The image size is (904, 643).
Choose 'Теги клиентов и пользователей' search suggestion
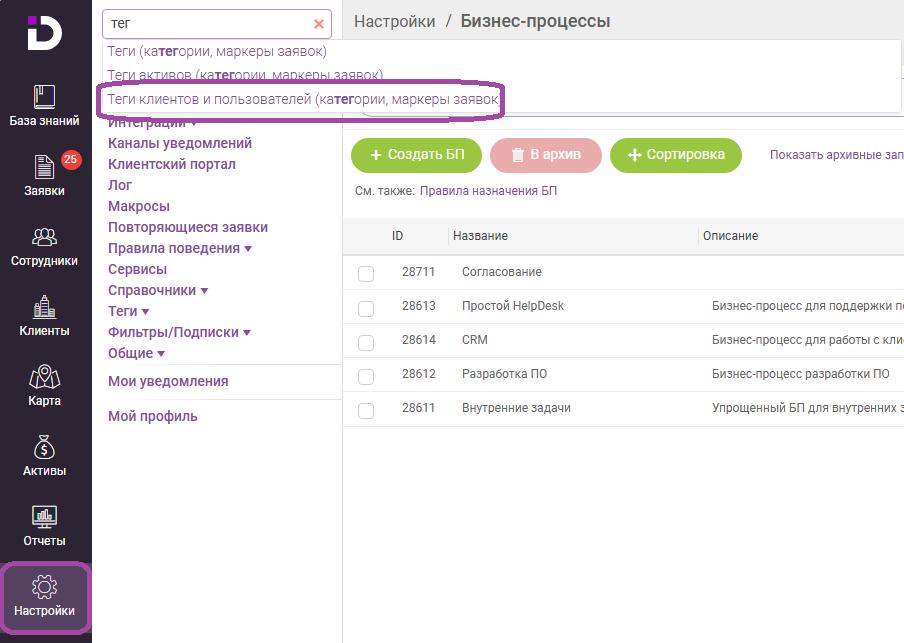pyautogui.click(x=300, y=100)
